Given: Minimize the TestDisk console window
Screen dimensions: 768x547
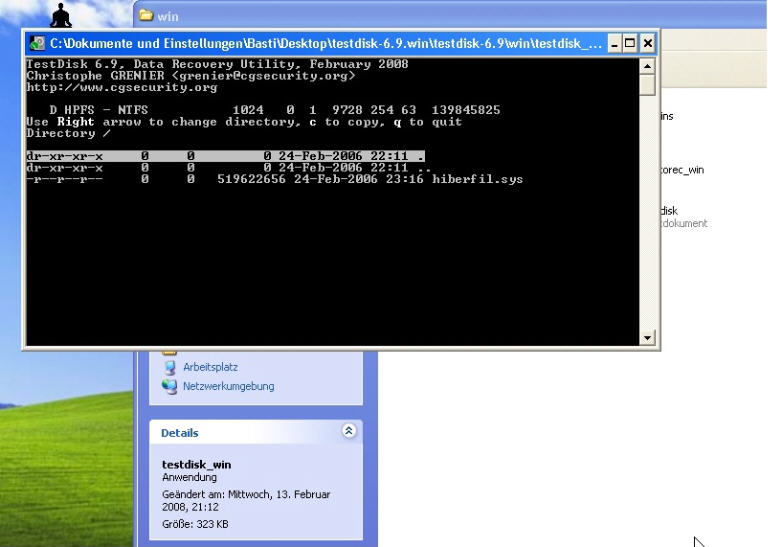Looking at the screenshot, I should tap(614, 44).
